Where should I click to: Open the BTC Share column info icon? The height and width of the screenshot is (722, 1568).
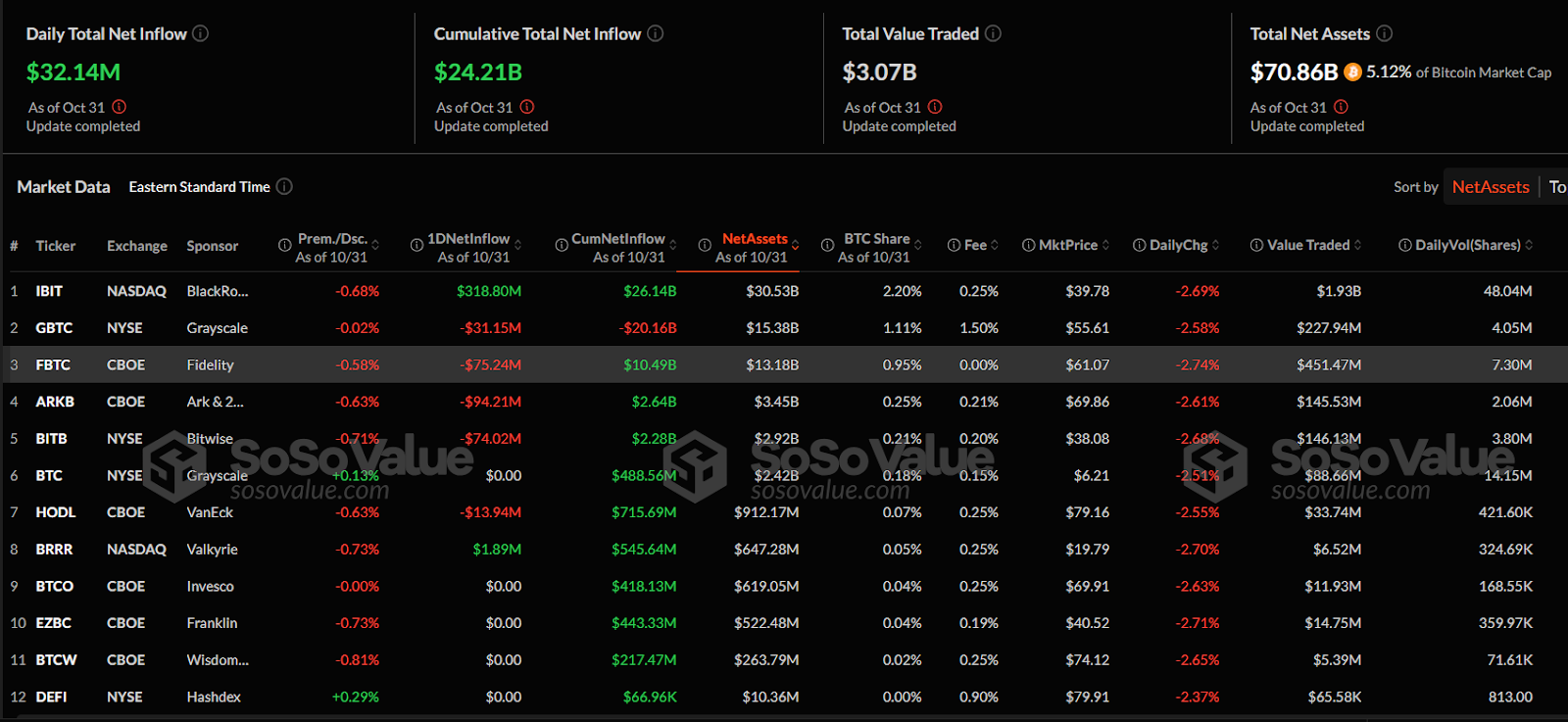tap(827, 245)
